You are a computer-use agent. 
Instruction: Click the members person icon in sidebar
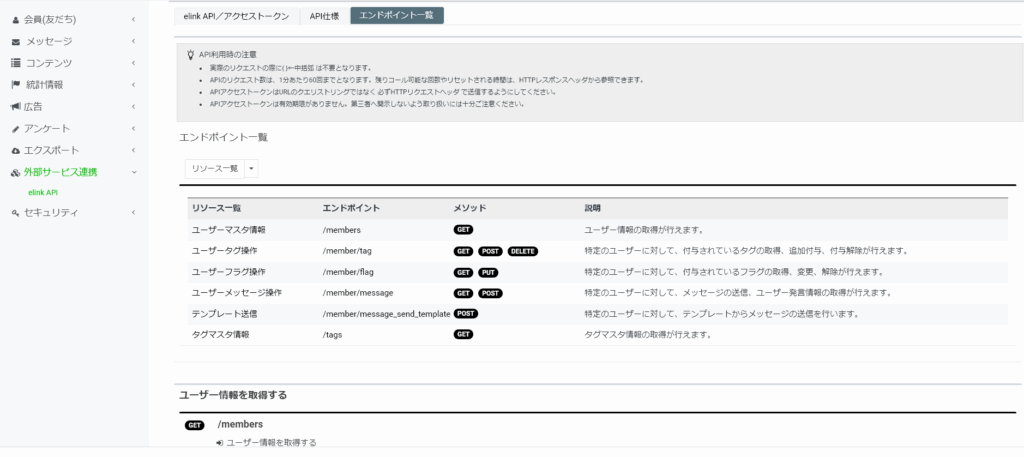point(15,20)
